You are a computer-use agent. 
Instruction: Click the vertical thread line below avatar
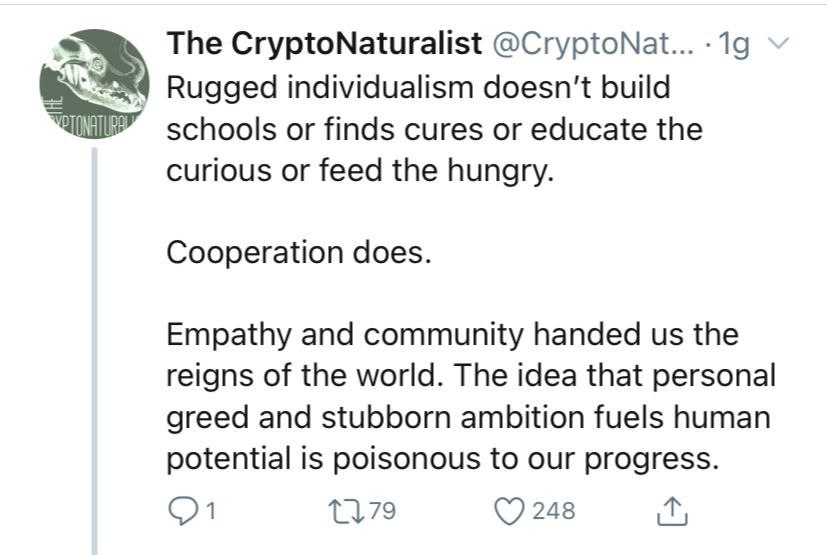click(96, 350)
